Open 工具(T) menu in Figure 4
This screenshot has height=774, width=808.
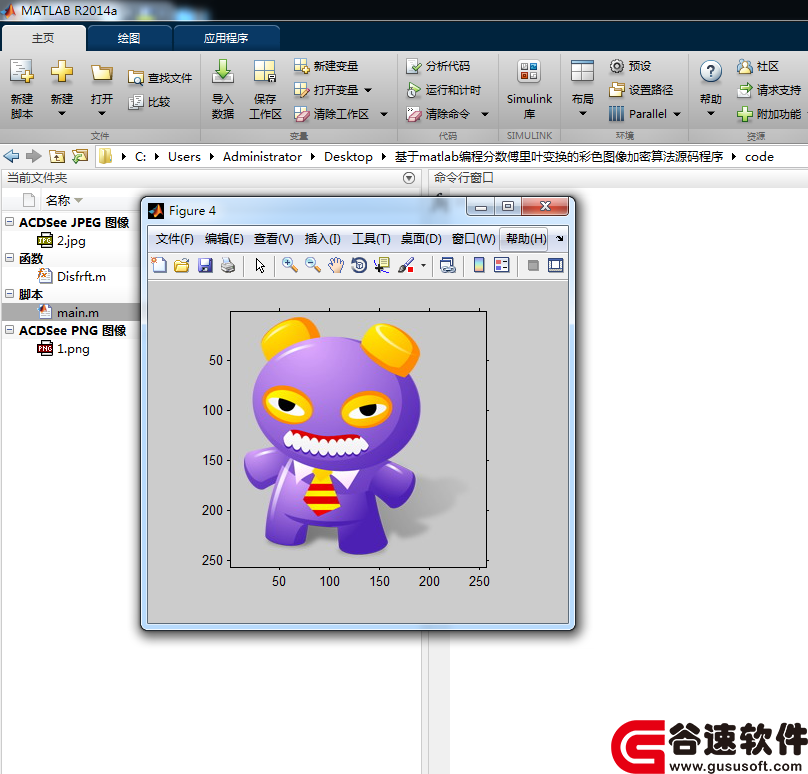[x=371, y=239]
